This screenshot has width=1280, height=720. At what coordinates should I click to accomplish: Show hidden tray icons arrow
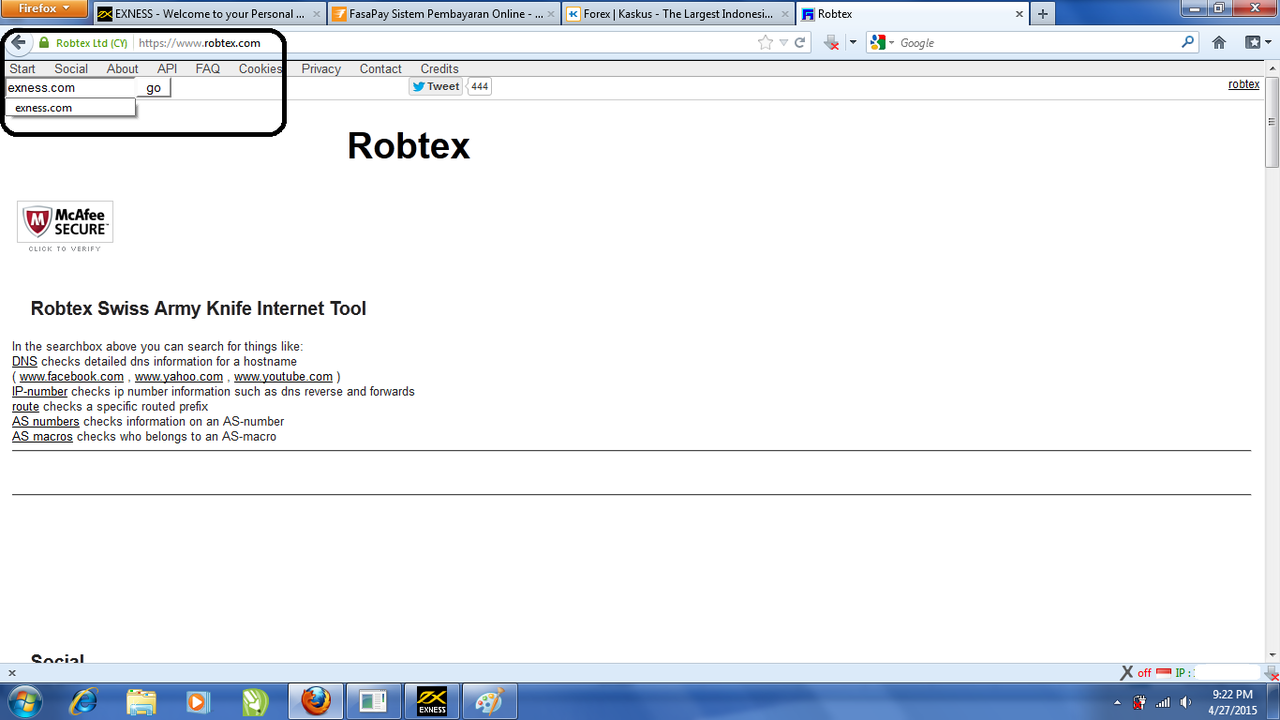coord(1117,702)
